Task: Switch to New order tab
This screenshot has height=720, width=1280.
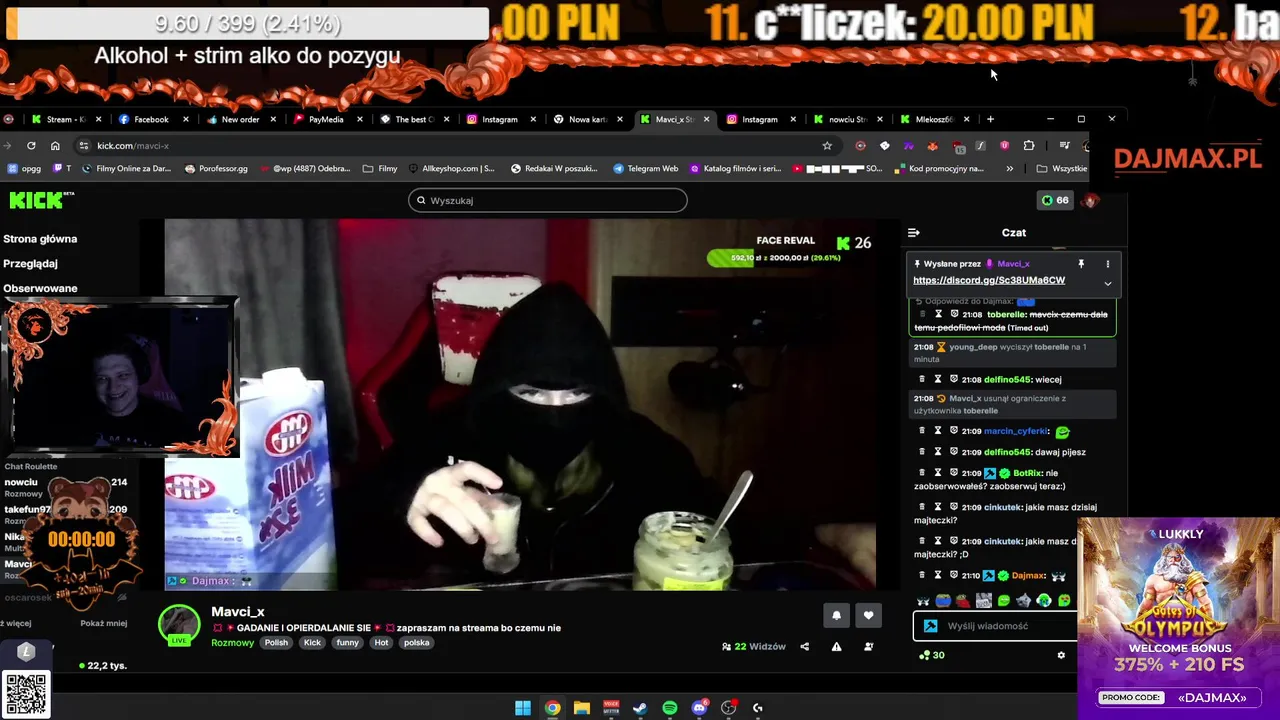Action: [x=240, y=119]
